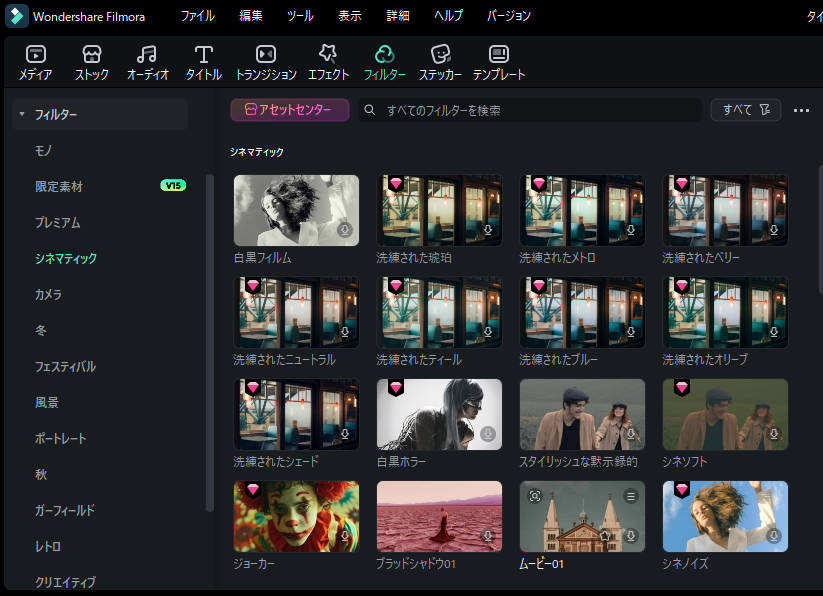The width and height of the screenshot is (823, 596).
Task: Open the three-dot more options menu
Action: click(x=801, y=110)
